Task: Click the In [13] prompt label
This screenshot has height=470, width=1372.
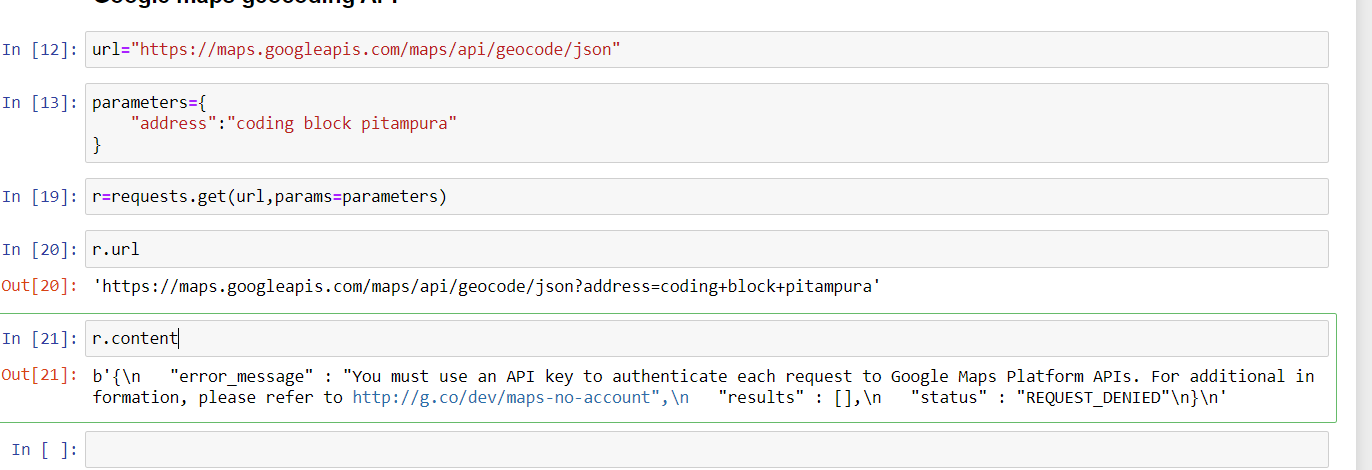Action: coord(39,102)
